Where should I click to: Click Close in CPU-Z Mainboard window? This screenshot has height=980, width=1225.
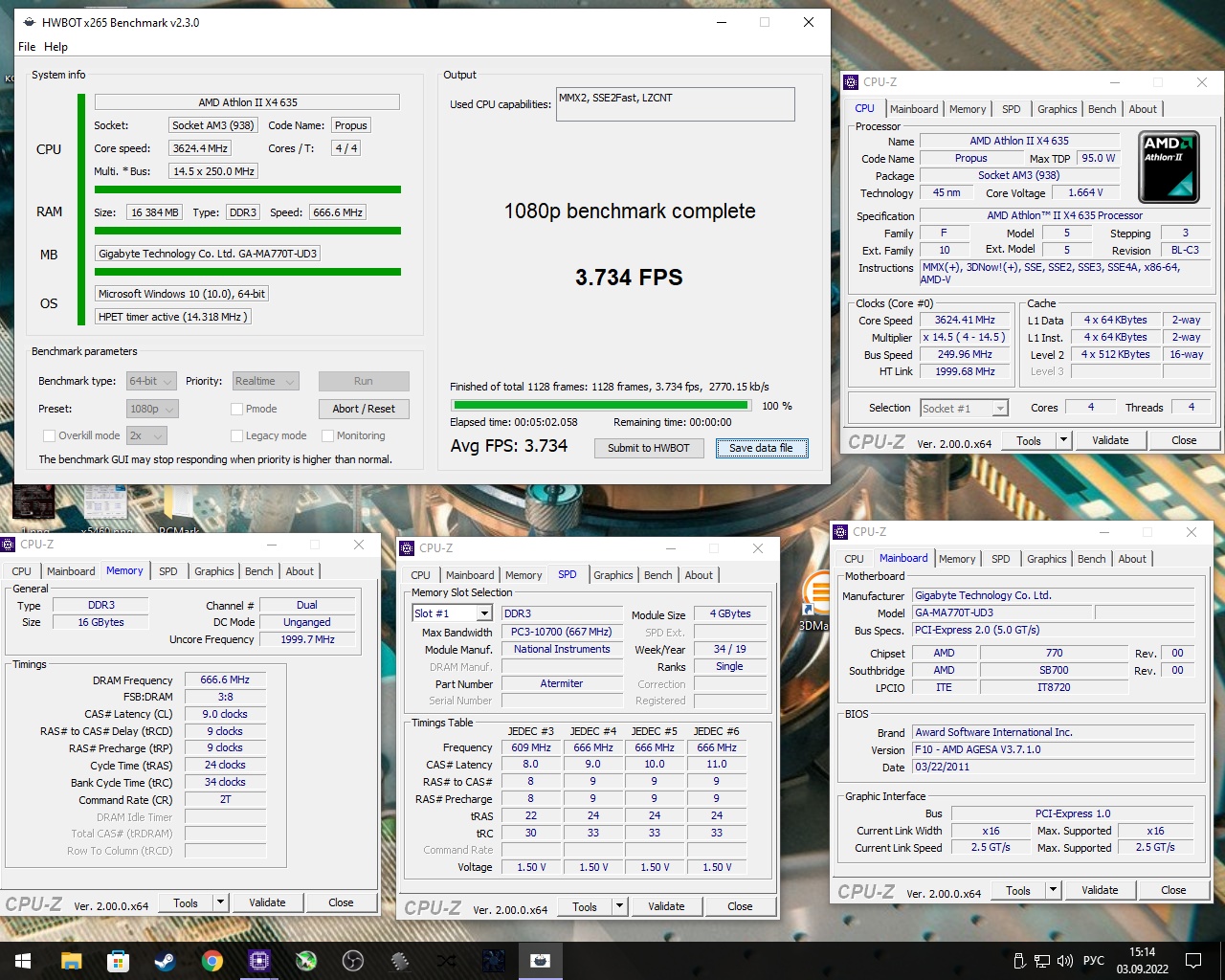pyautogui.click(x=1173, y=890)
